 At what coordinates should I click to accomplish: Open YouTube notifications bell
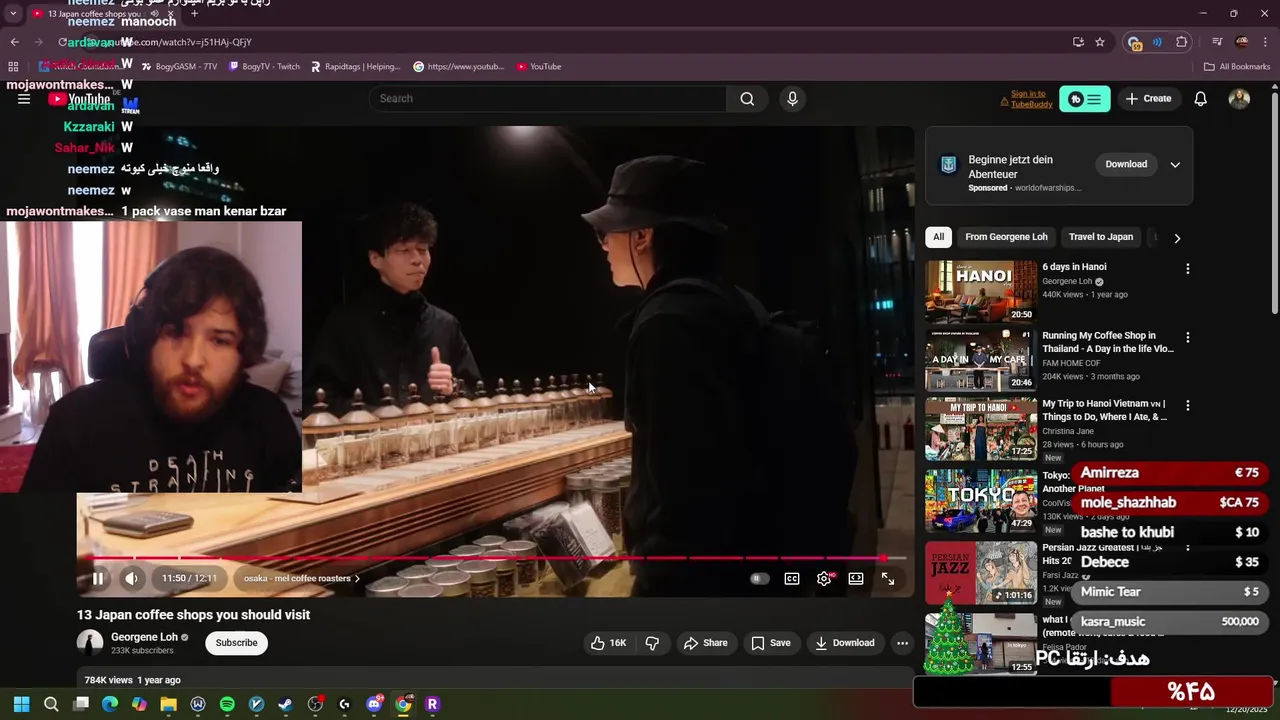[1201, 99]
